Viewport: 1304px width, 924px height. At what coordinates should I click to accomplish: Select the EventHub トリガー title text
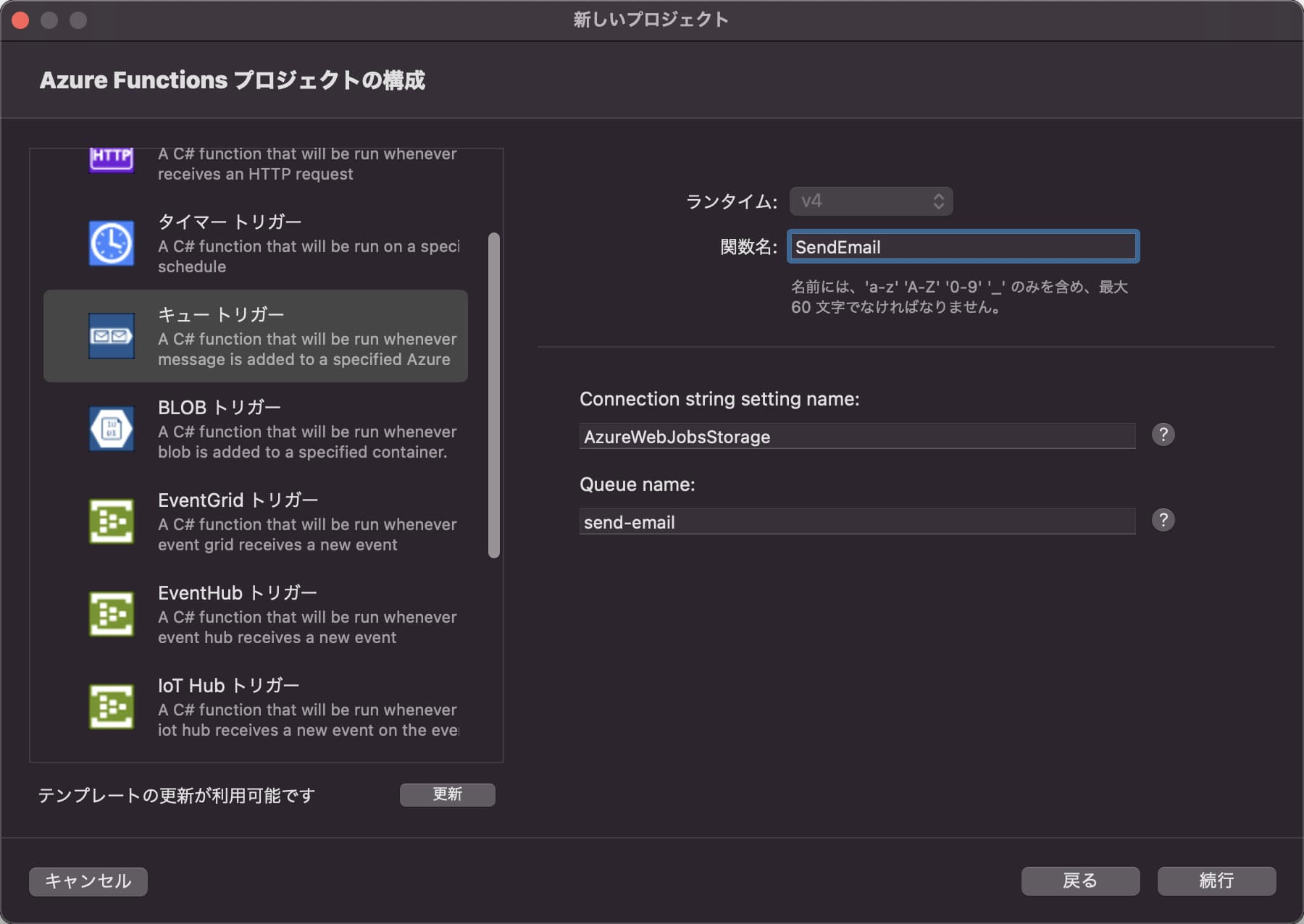pyautogui.click(x=238, y=592)
